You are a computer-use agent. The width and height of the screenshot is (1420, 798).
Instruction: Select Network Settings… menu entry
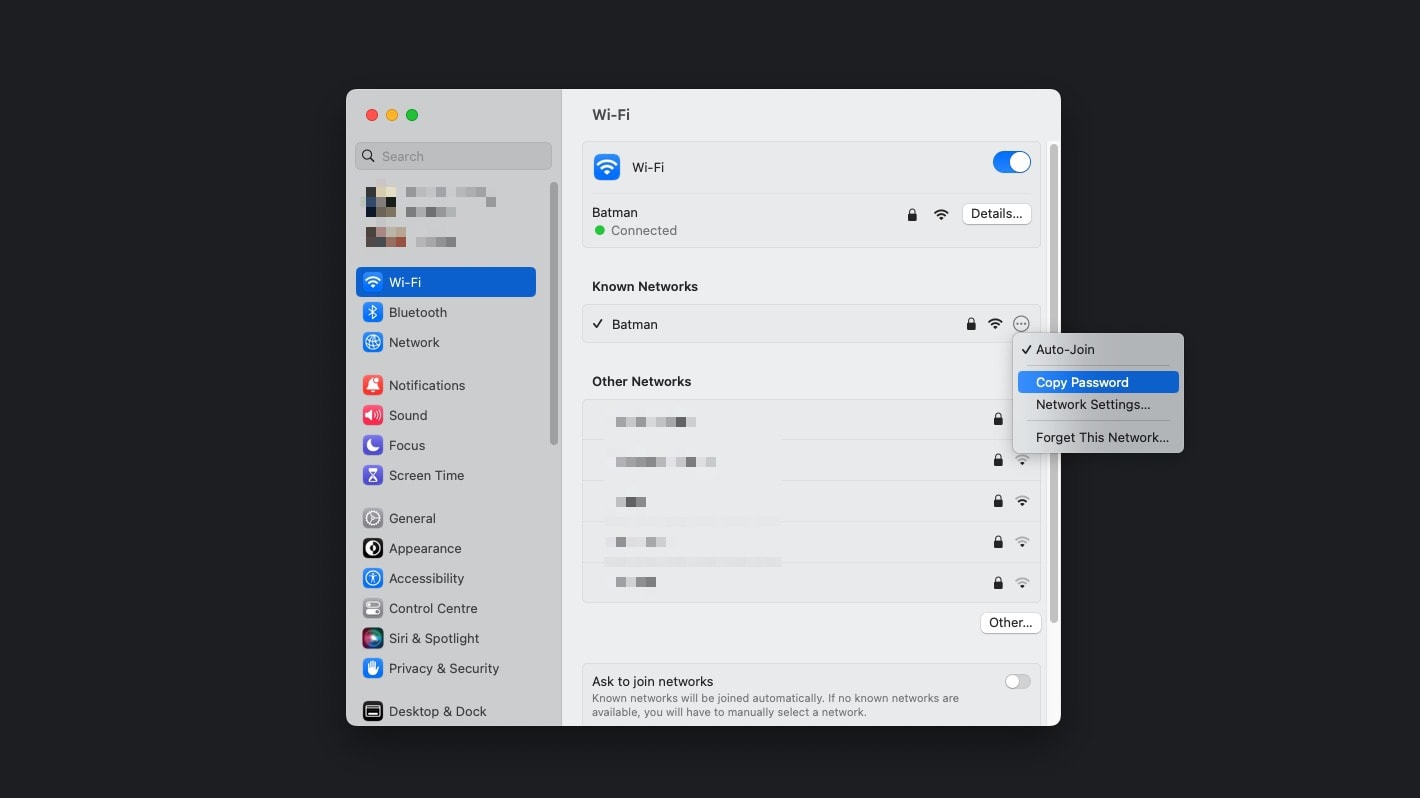pos(1092,405)
